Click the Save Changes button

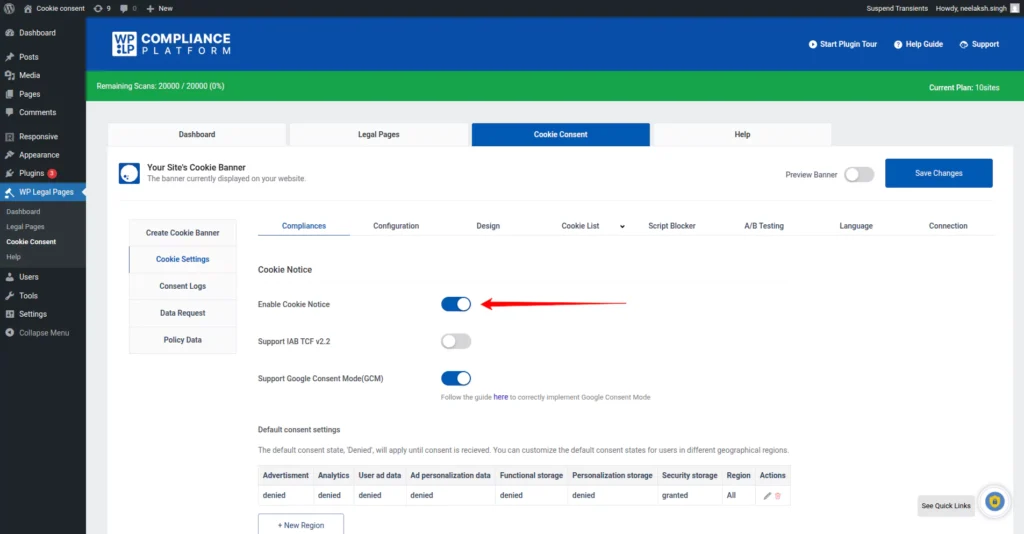coord(938,173)
